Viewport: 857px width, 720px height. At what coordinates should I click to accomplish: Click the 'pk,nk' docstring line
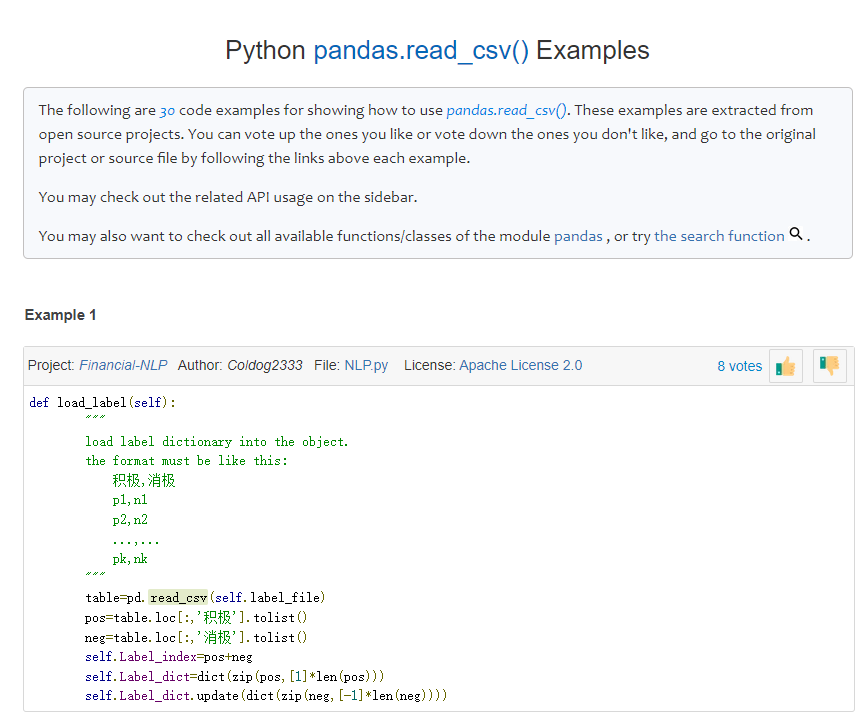coord(130,559)
